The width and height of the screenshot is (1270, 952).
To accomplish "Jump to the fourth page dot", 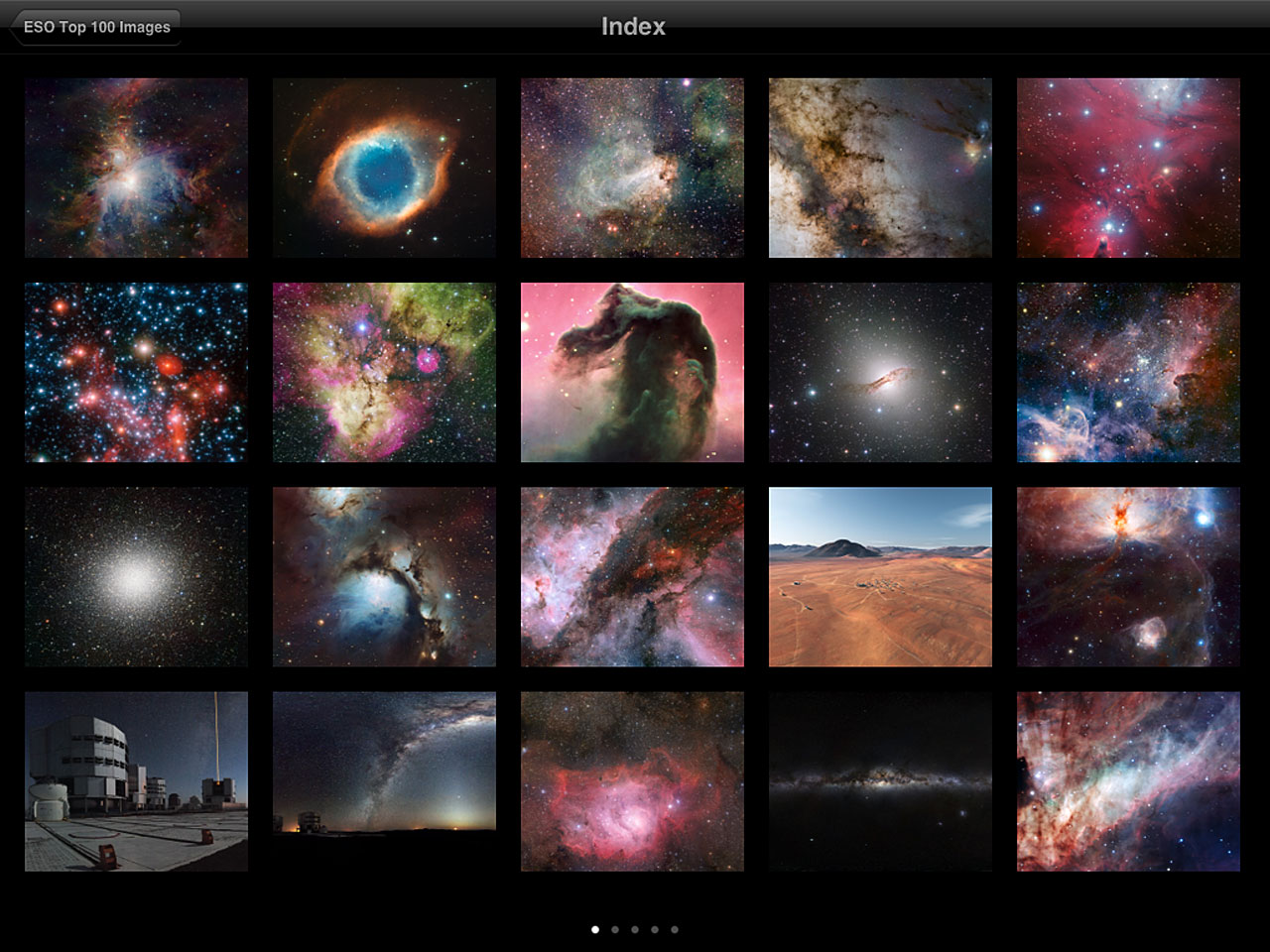I will (x=655, y=929).
